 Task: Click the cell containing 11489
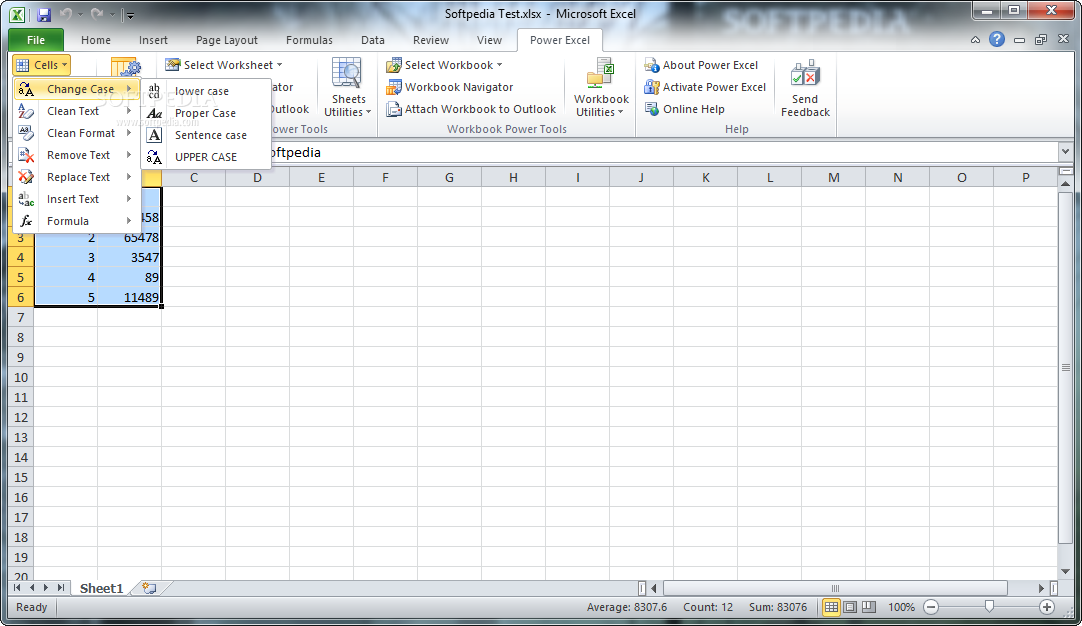pyautogui.click(x=130, y=297)
